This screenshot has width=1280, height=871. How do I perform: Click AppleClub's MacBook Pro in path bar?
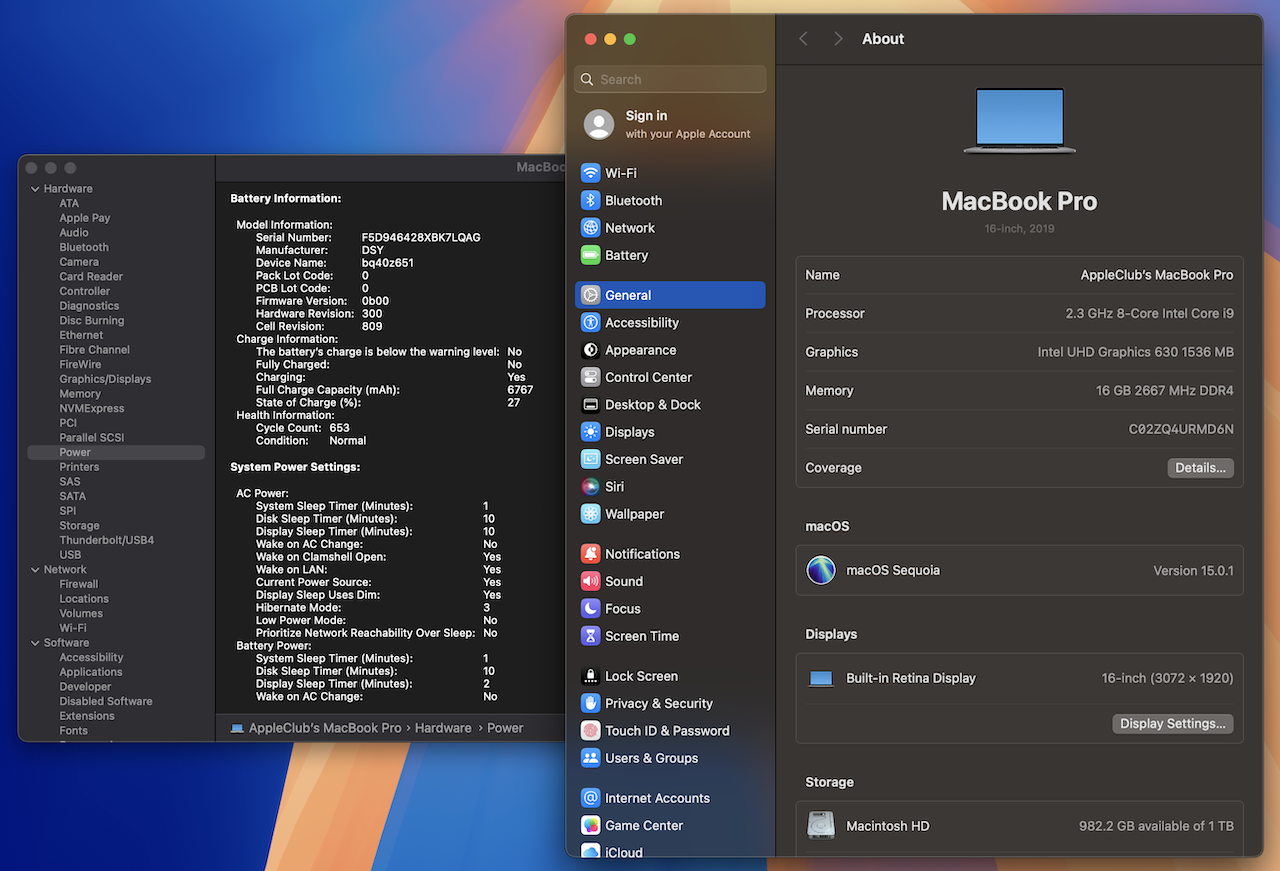tap(325, 728)
